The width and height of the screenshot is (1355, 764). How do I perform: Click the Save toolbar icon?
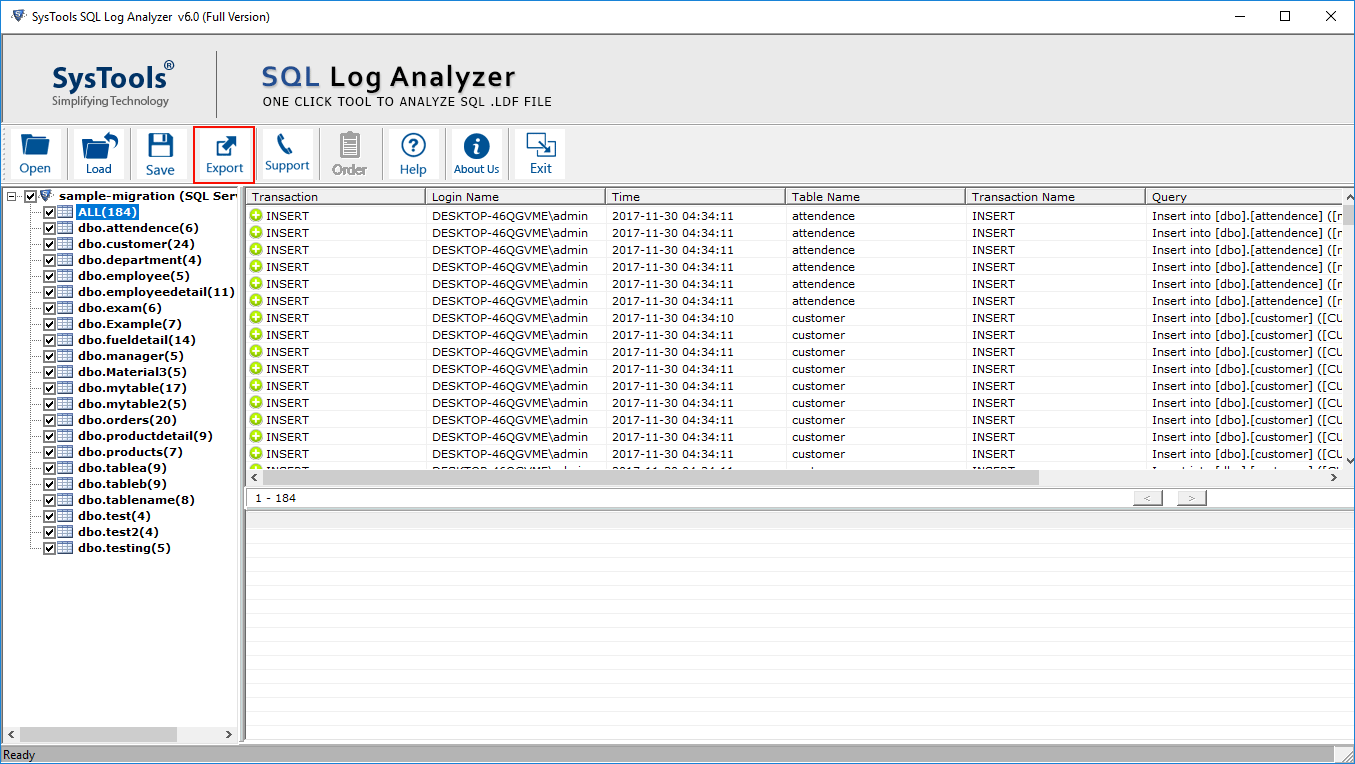[x=160, y=154]
